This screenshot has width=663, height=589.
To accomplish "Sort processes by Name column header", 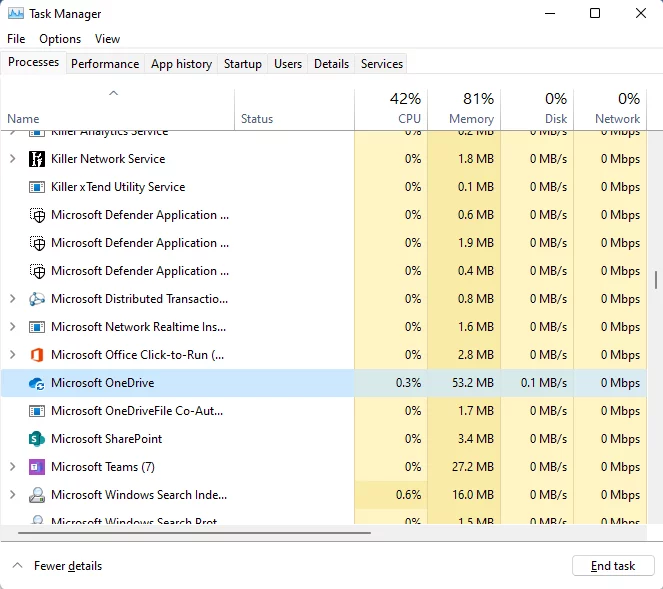I will (118, 110).
